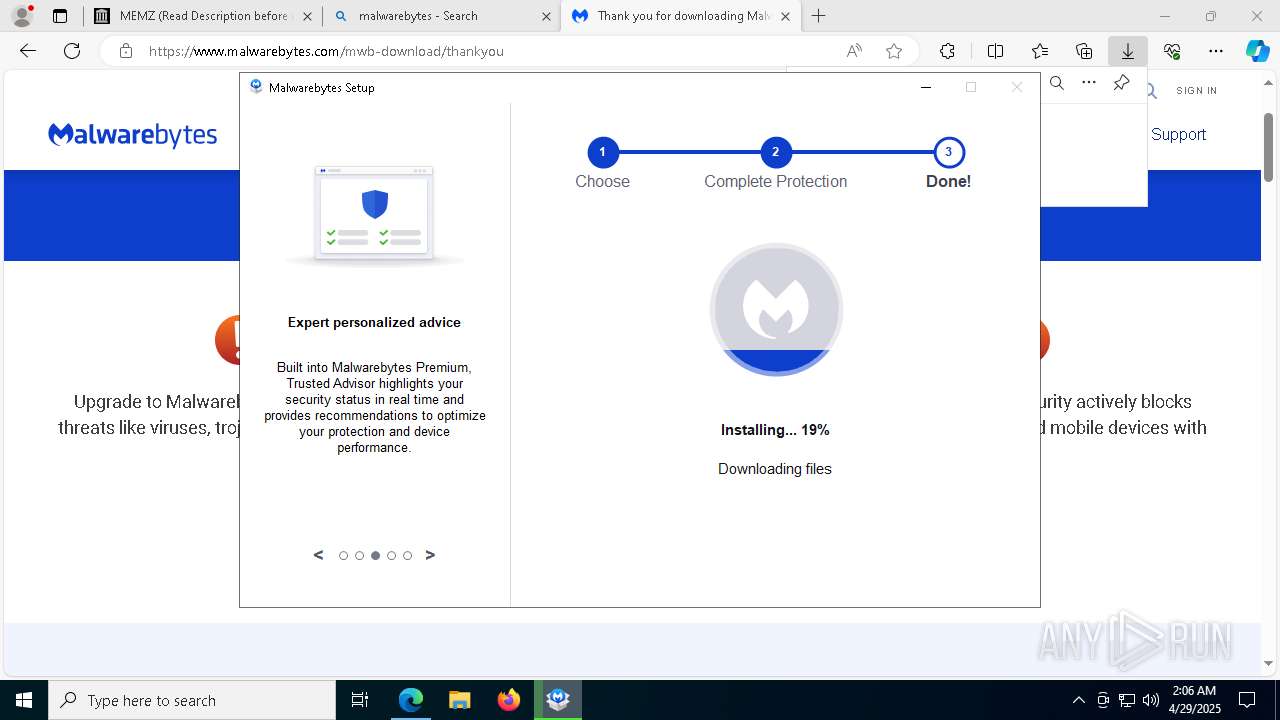The width and height of the screenshot is (1280, 720).
Task: Pin the downloads flyout
Action: pos(1121,83)
